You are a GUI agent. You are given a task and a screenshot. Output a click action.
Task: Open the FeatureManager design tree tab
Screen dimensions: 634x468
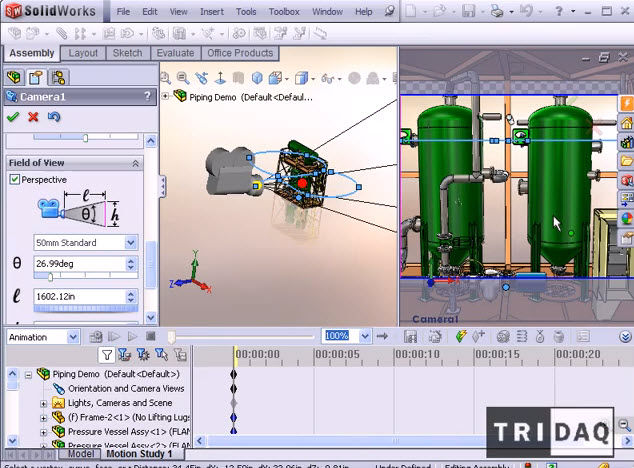tap(14, 77)
